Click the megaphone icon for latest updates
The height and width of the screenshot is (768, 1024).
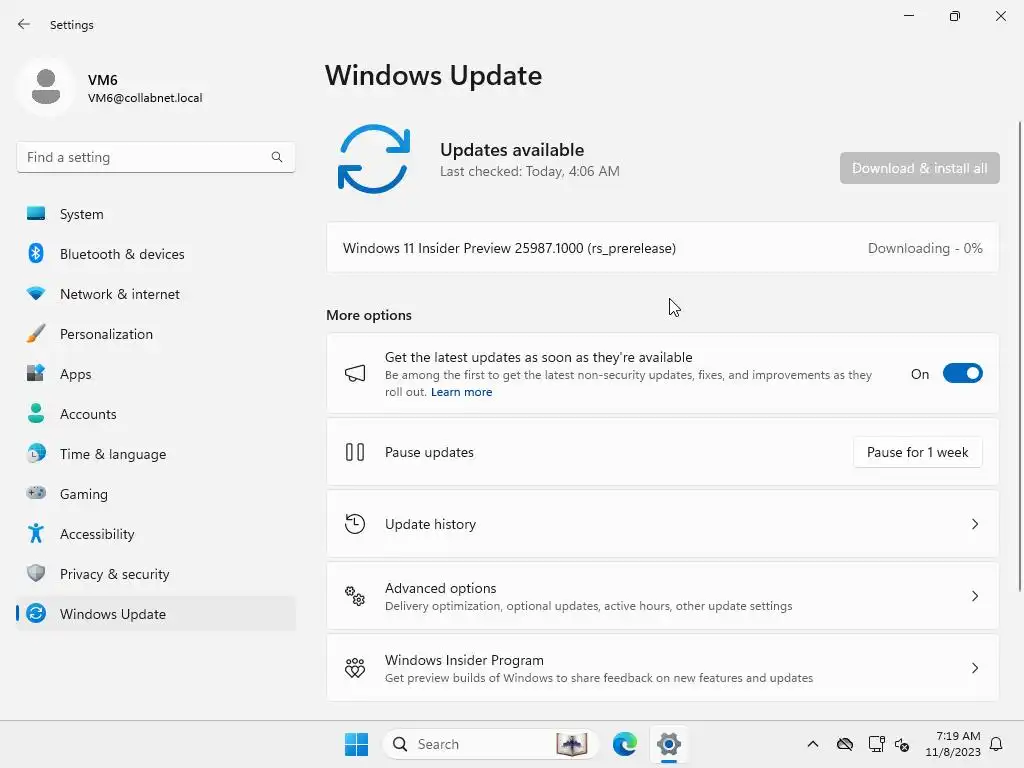[x=355, y=374]
